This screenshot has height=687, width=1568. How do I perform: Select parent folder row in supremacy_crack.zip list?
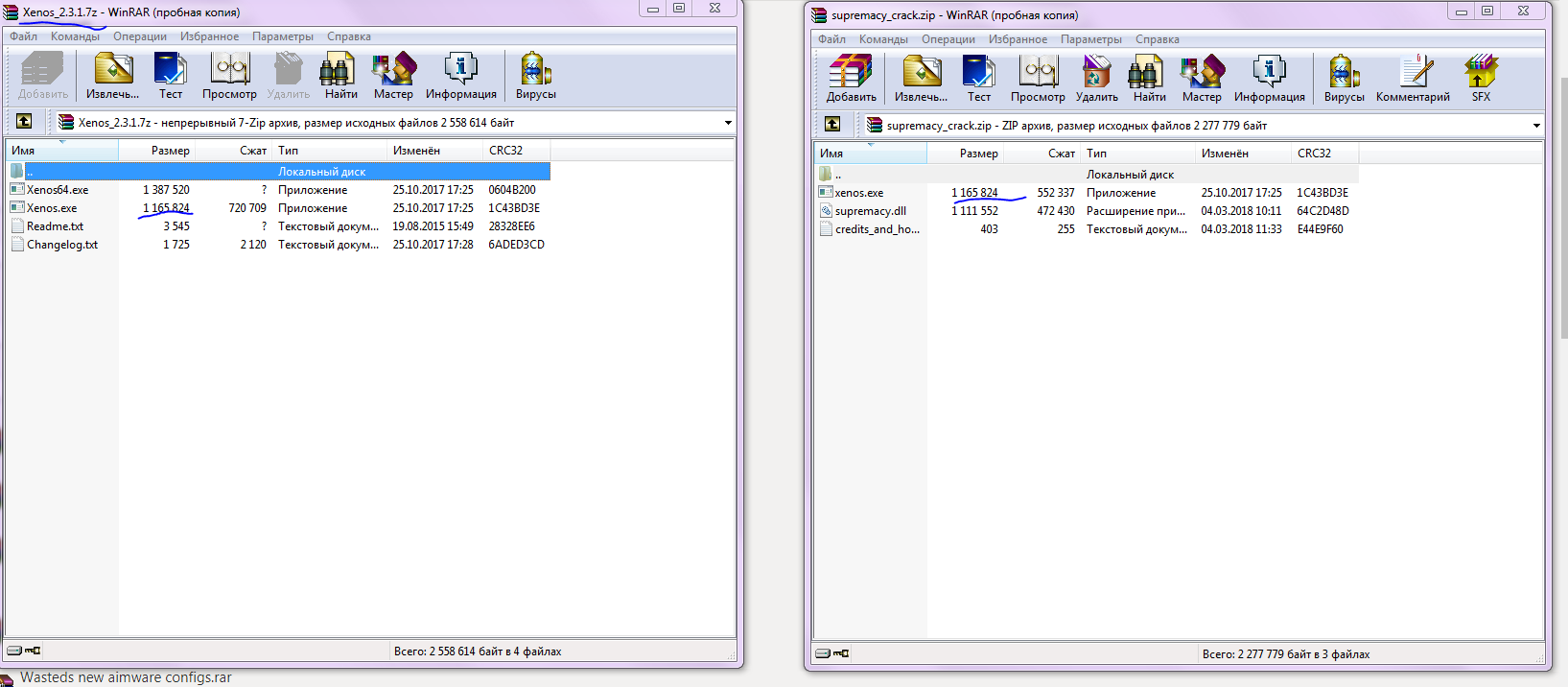[1088, 175]
